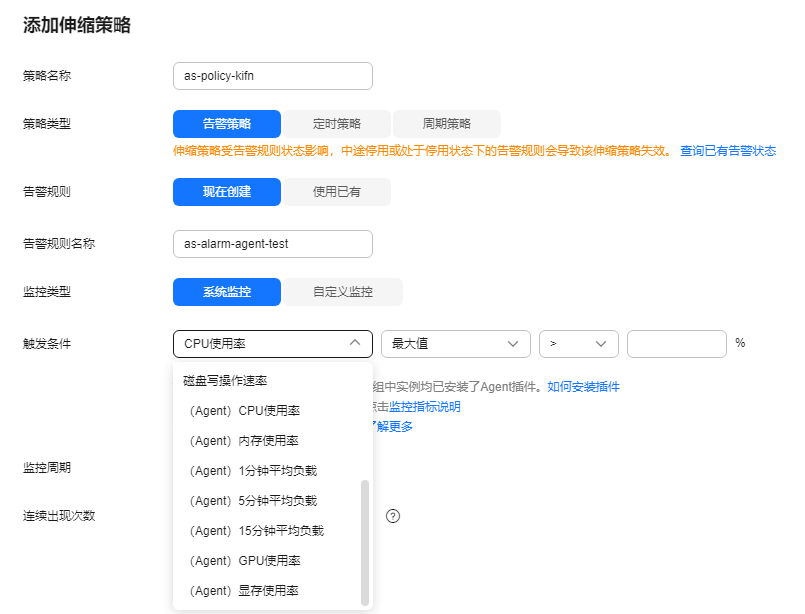This screenshot has width=805, height=614.
Task: Click the help question mark icon
Action: (x=393, y=516)
